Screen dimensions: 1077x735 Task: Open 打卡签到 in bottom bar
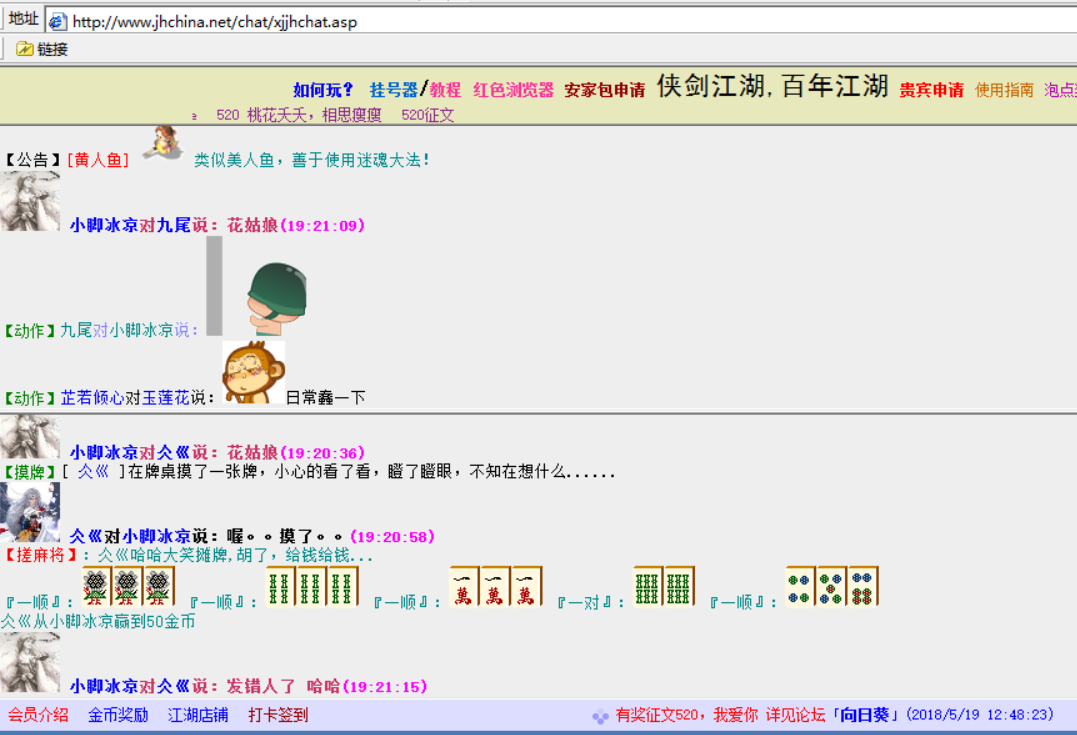click(278, 715)
